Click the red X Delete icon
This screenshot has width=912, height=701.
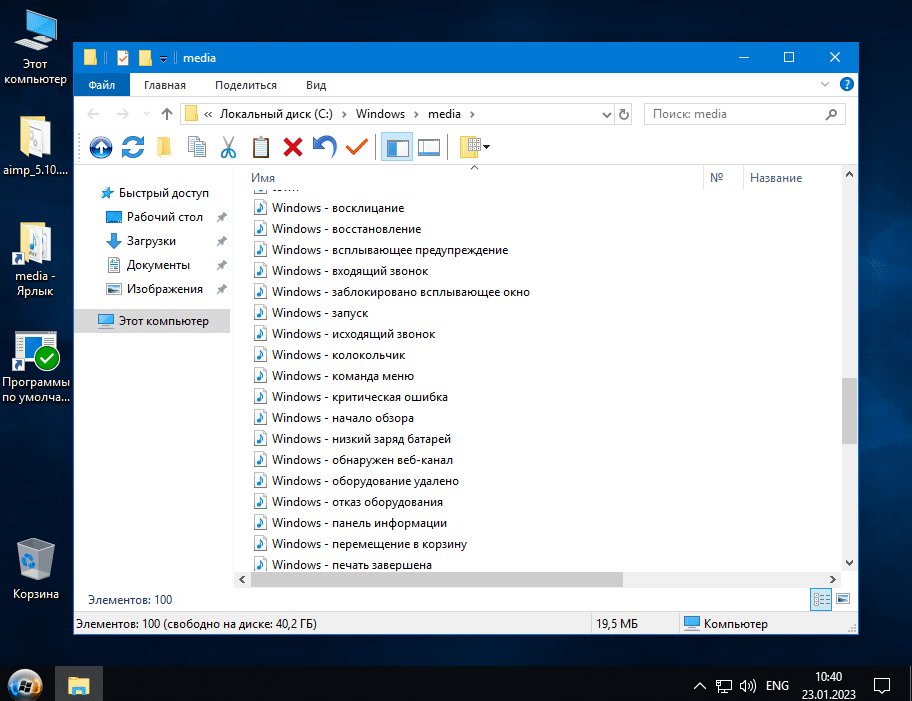point(293,148)
